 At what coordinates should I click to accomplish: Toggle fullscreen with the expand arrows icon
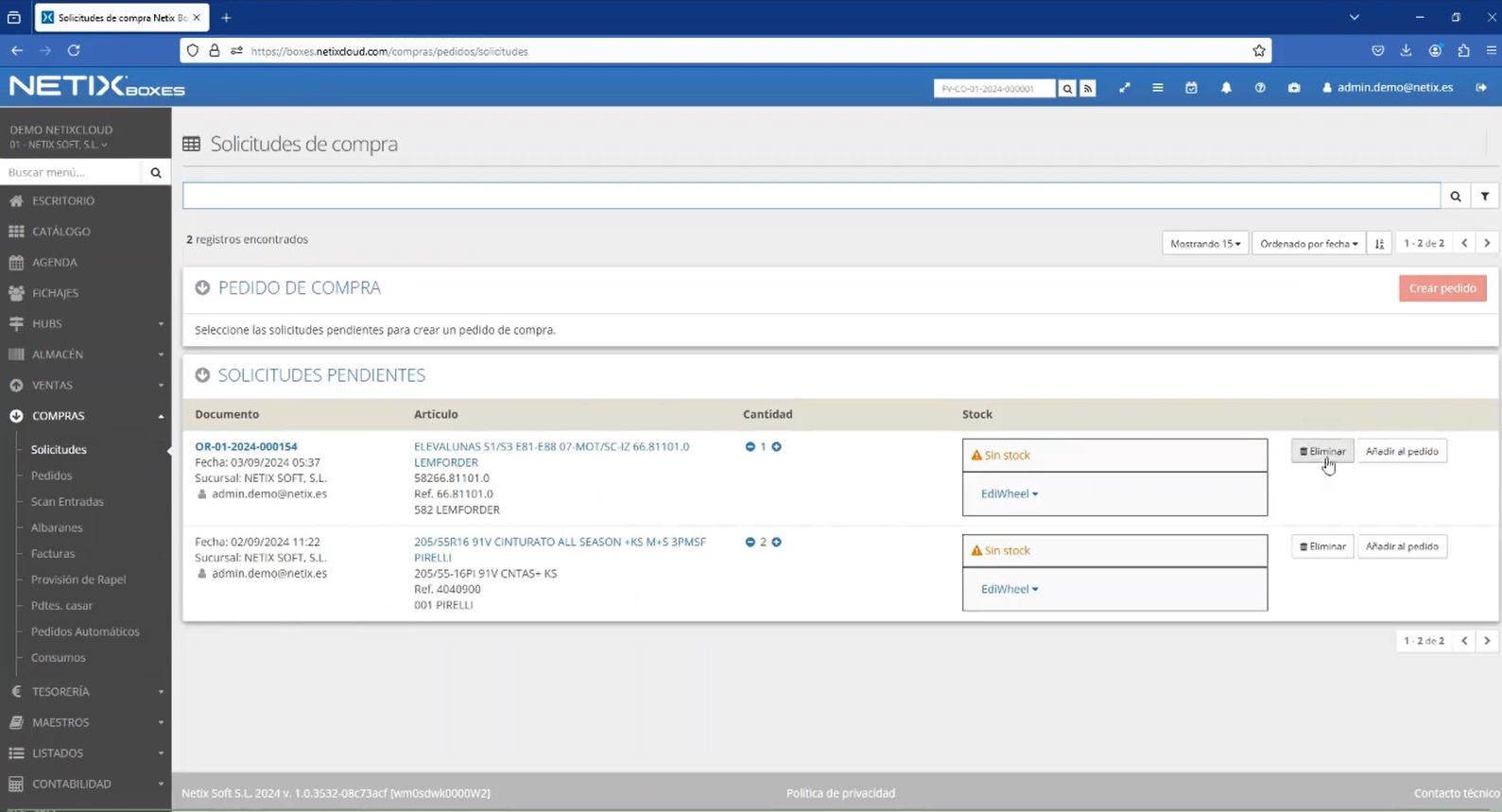click(x=1125, y=88)
